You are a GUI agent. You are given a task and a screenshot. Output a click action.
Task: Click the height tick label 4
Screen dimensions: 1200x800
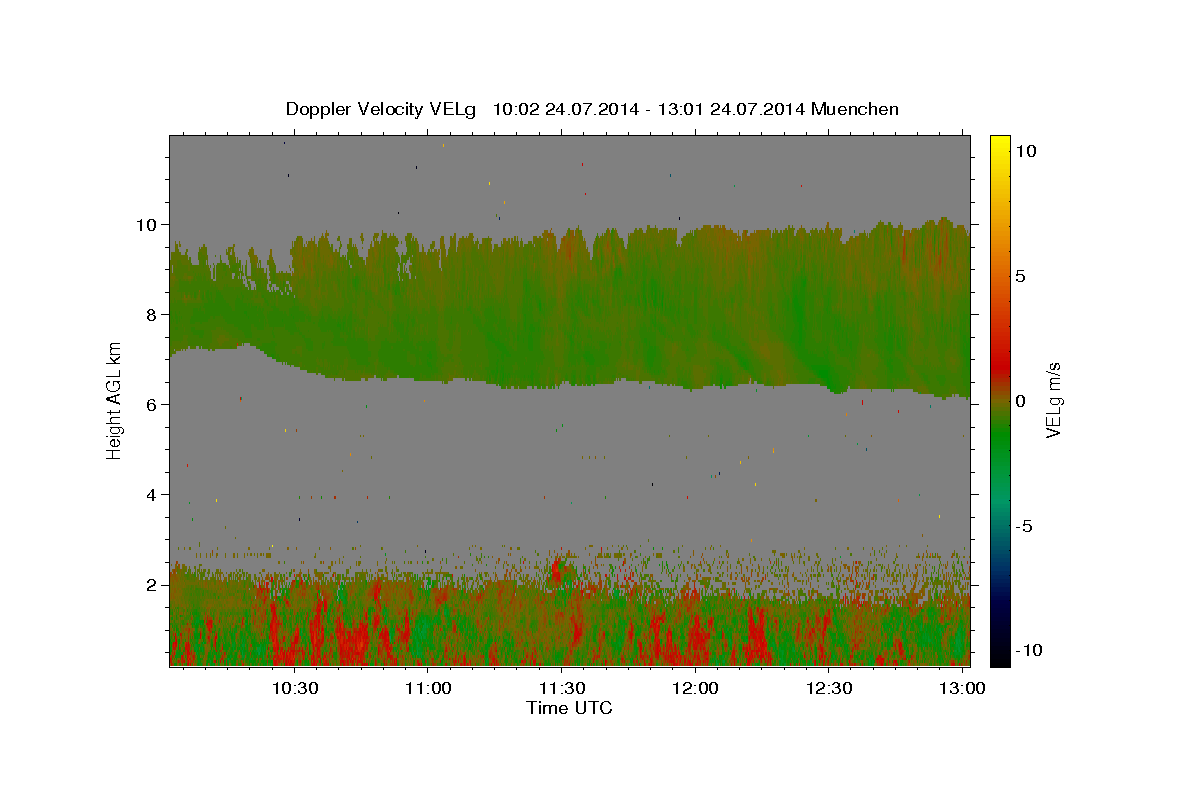pyautogui.click(x=151, y=495)
